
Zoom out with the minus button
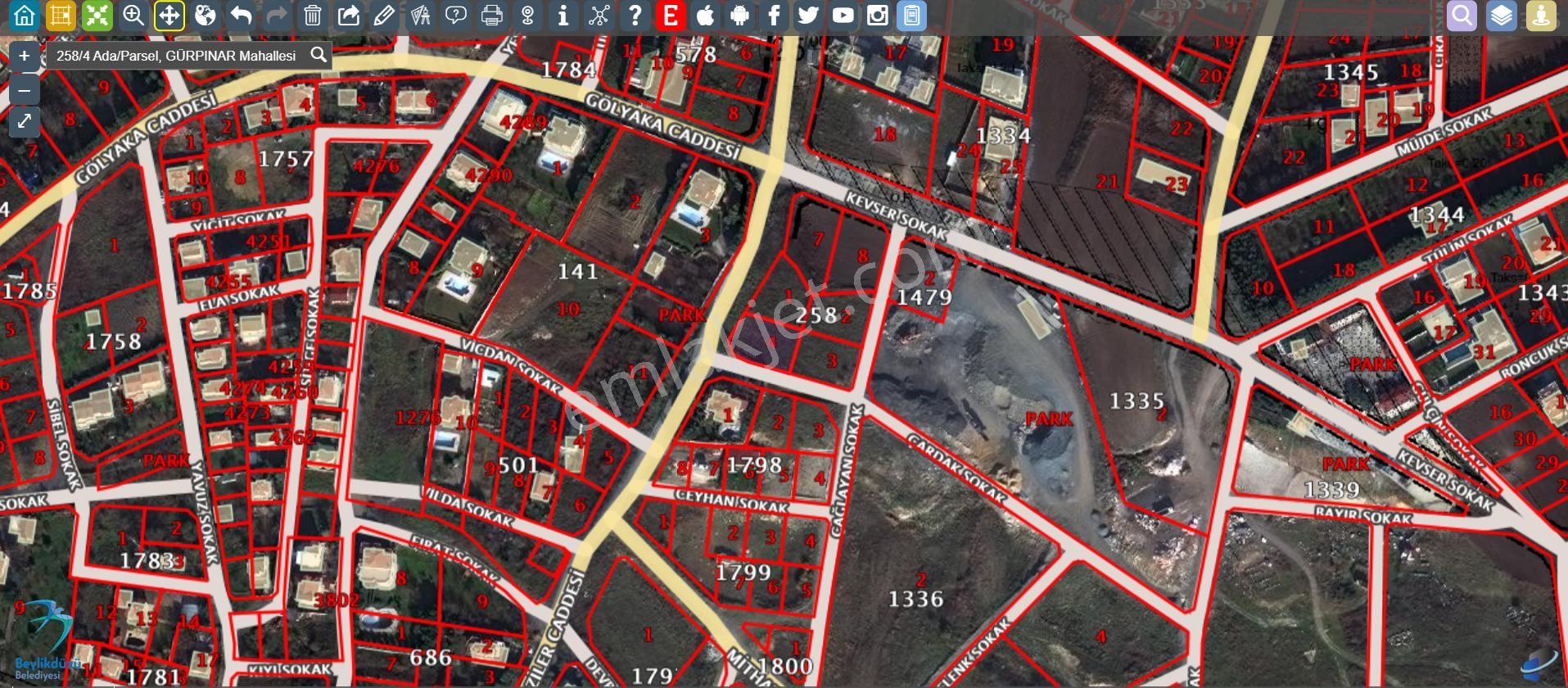25,89
